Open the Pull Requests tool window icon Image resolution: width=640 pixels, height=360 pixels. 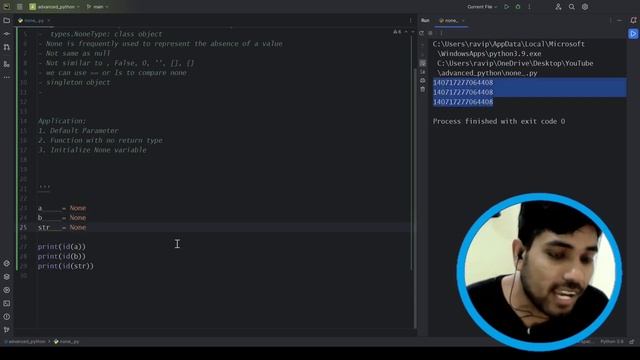(7, 48)
